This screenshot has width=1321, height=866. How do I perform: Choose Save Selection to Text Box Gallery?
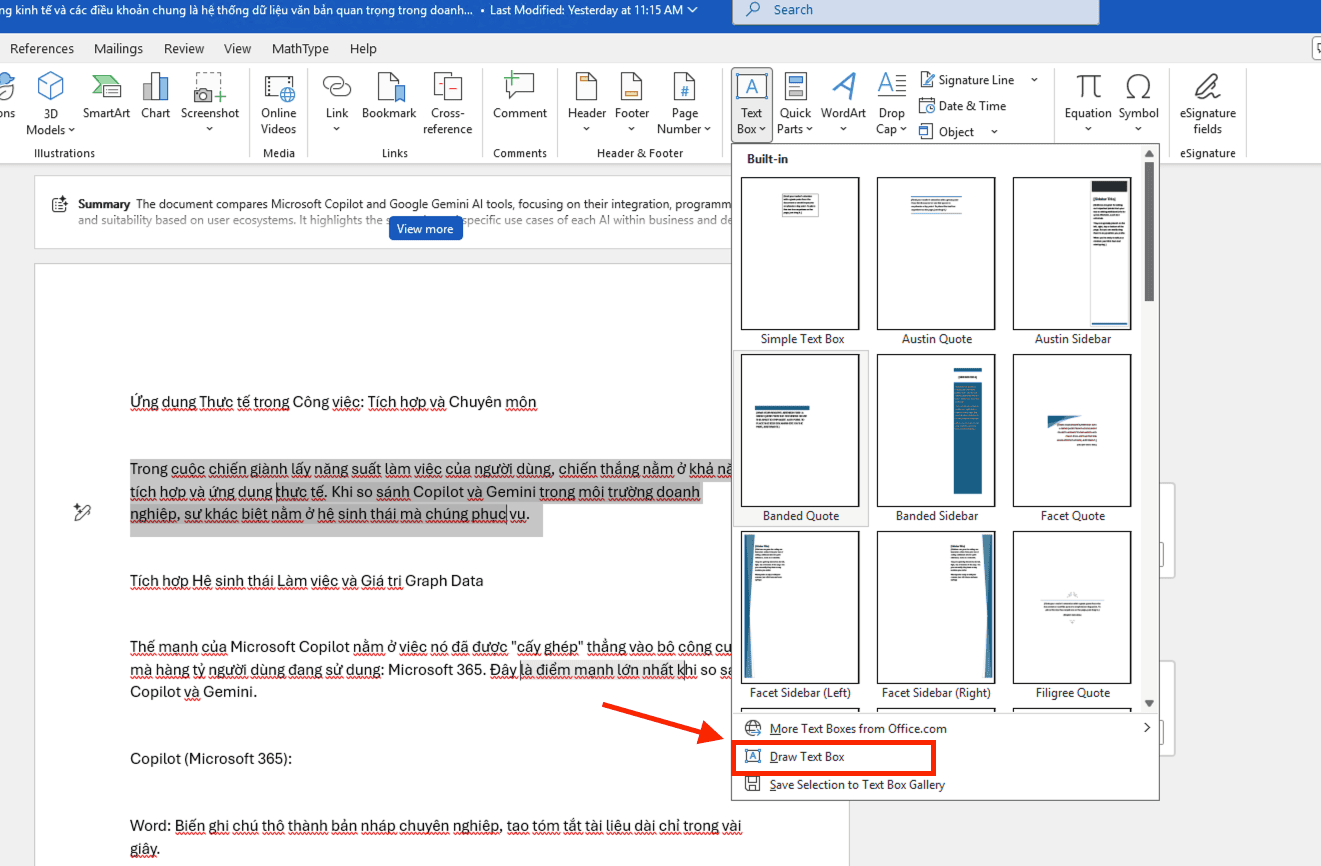[x=946, y=785]
